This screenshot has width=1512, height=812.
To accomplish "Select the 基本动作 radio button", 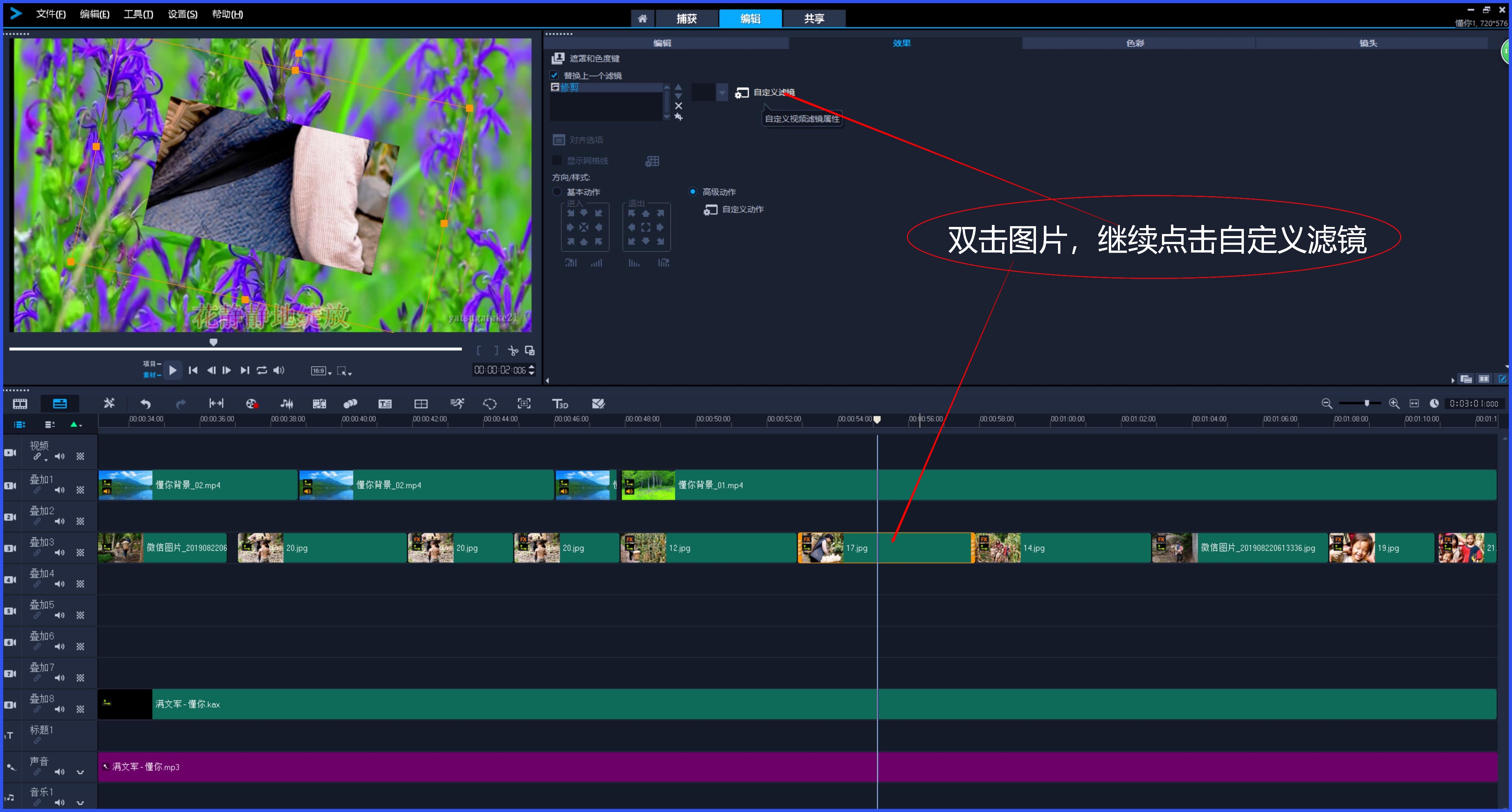I will (x=557, y=191).
